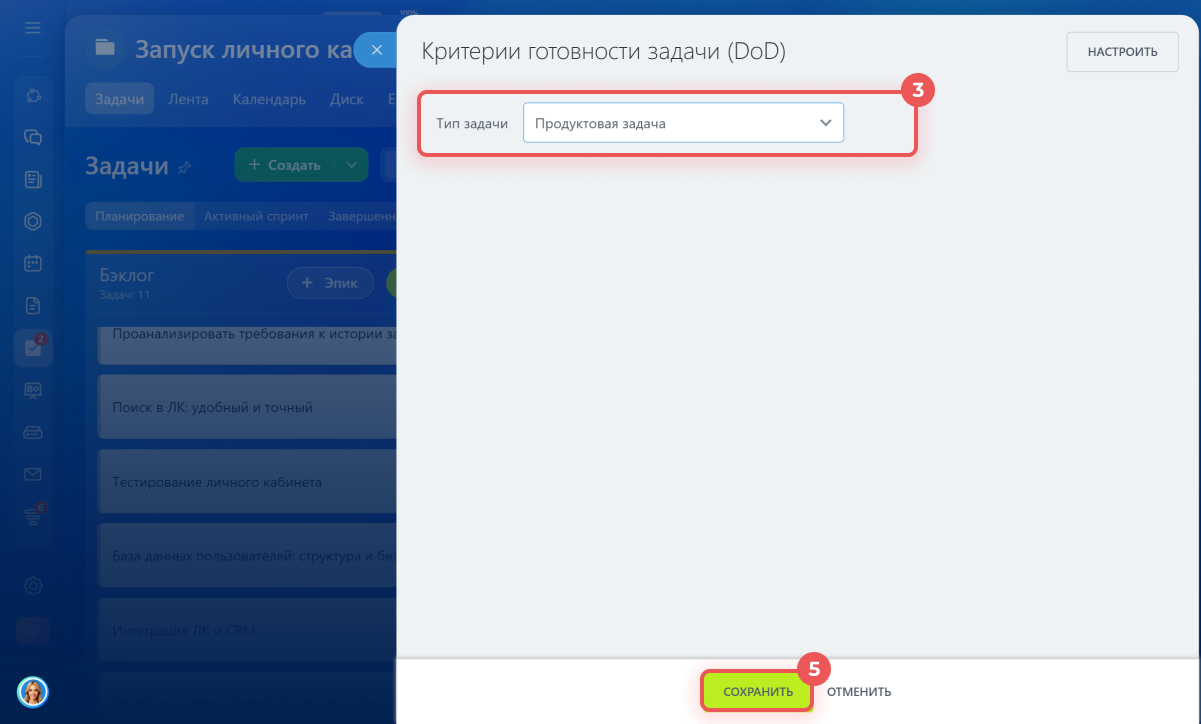Viewport: 1201px width, 724px height.
Task: Click the НАСТРОИТЬ button
Action: (x=1122, y=52)
